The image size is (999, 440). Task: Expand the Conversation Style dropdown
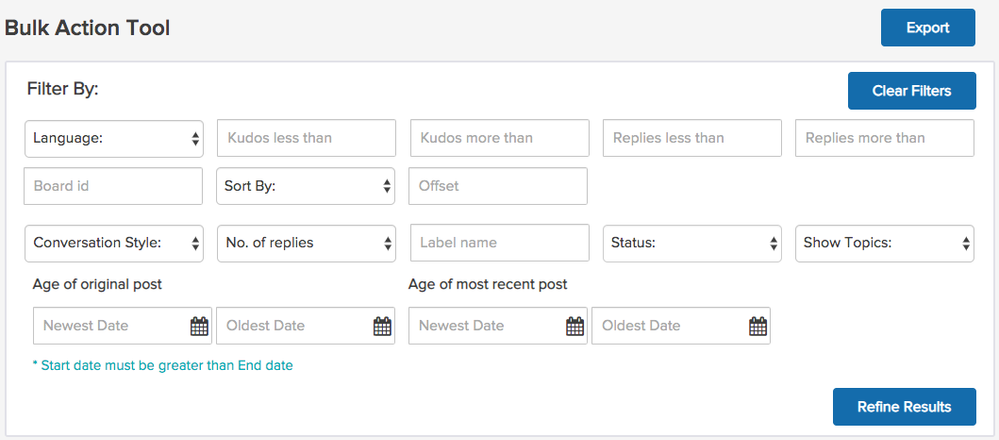coord(114,243)
